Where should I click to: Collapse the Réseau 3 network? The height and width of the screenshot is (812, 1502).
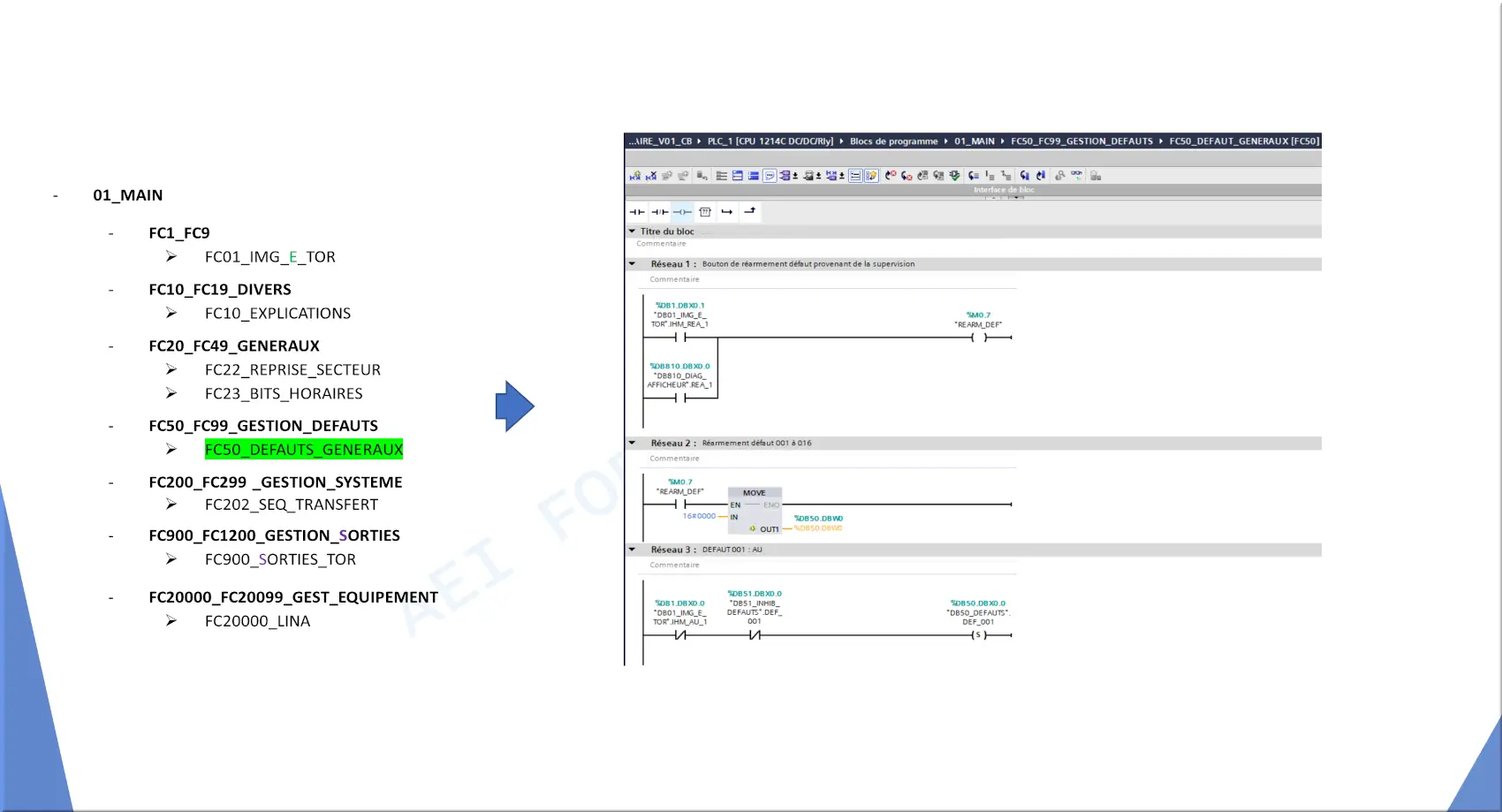(633, 550)
